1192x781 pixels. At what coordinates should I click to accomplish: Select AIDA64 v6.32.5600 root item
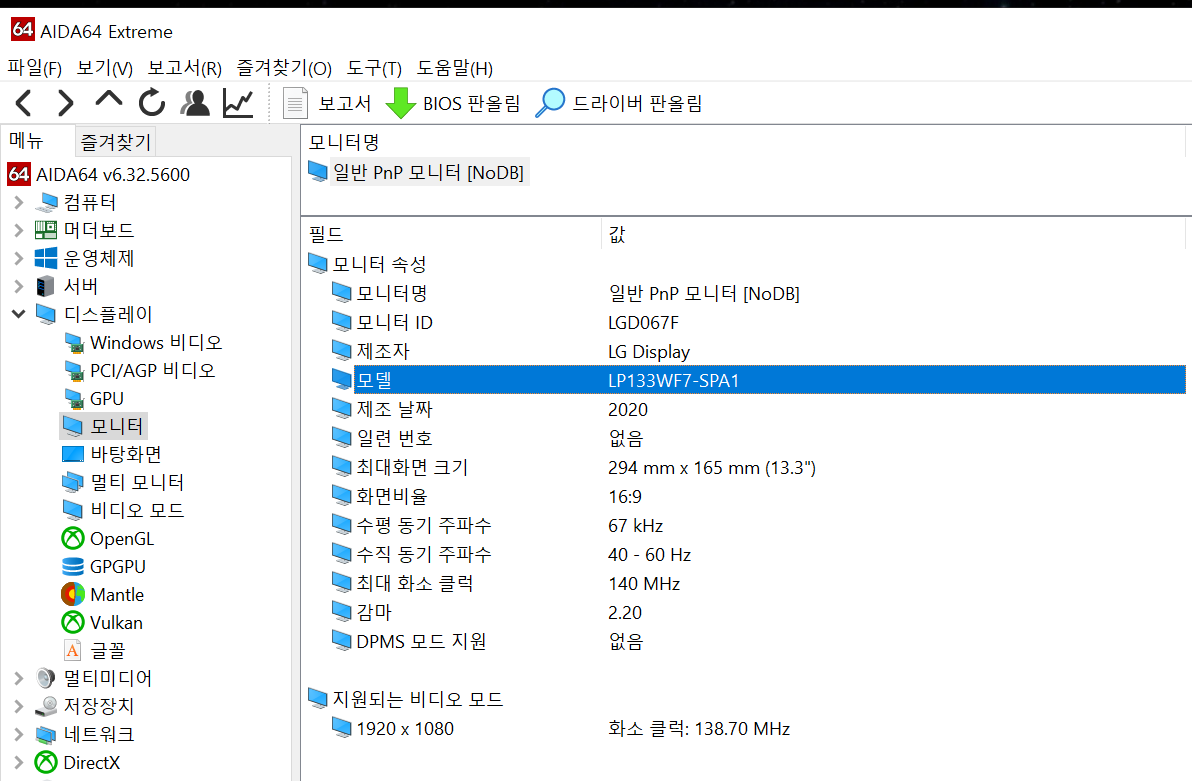99,174
